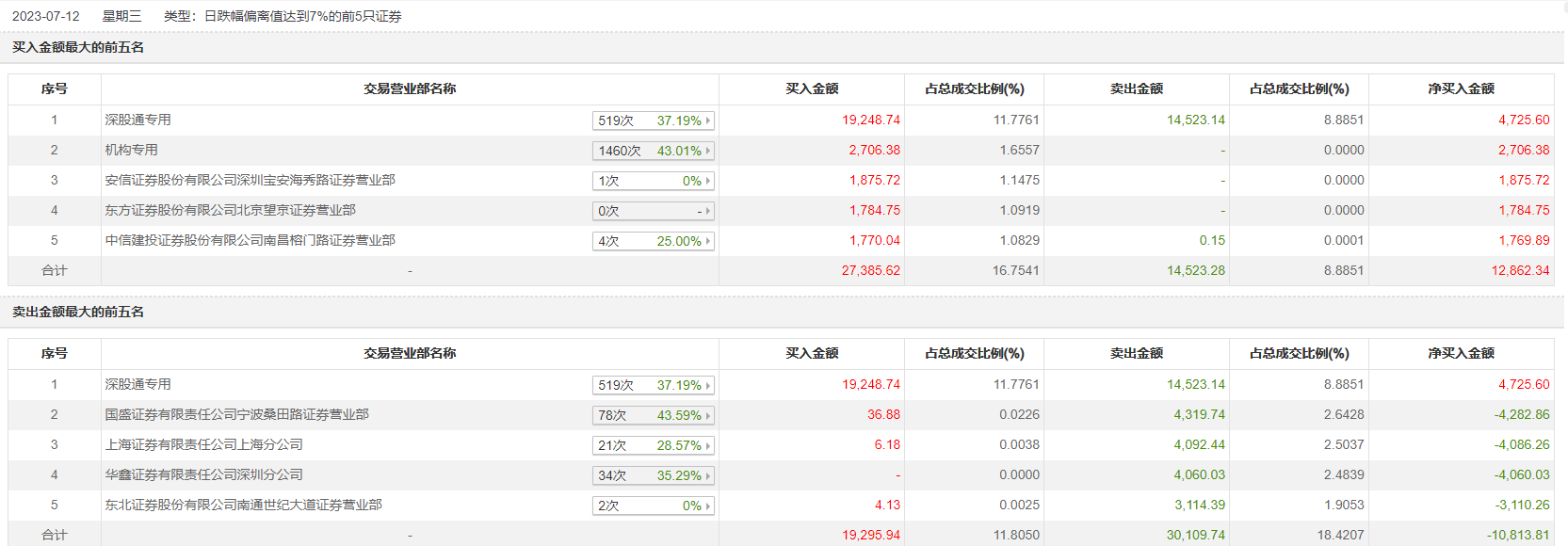Open 国盛证券 78次 43.59% stats box

point(653,415)
